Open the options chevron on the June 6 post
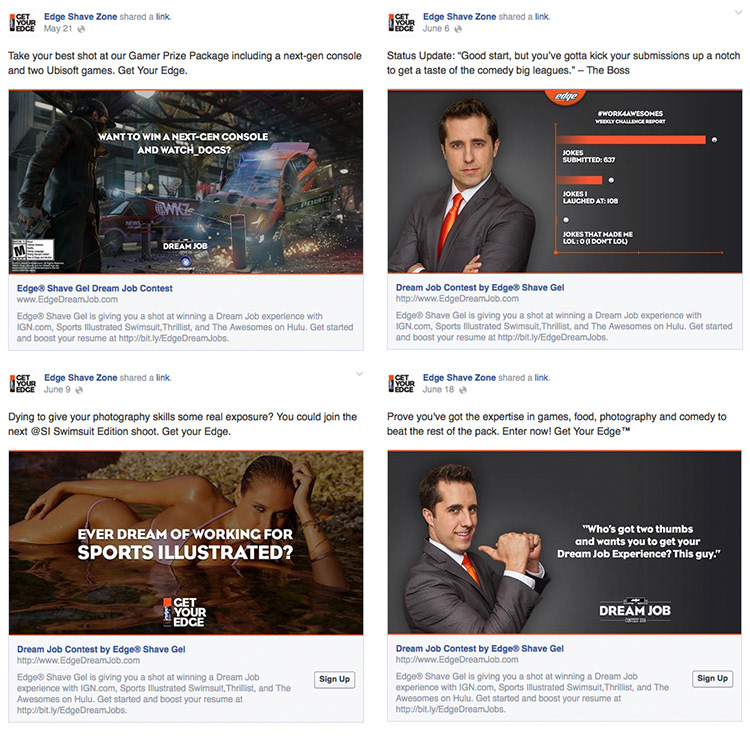 (739, 13)
